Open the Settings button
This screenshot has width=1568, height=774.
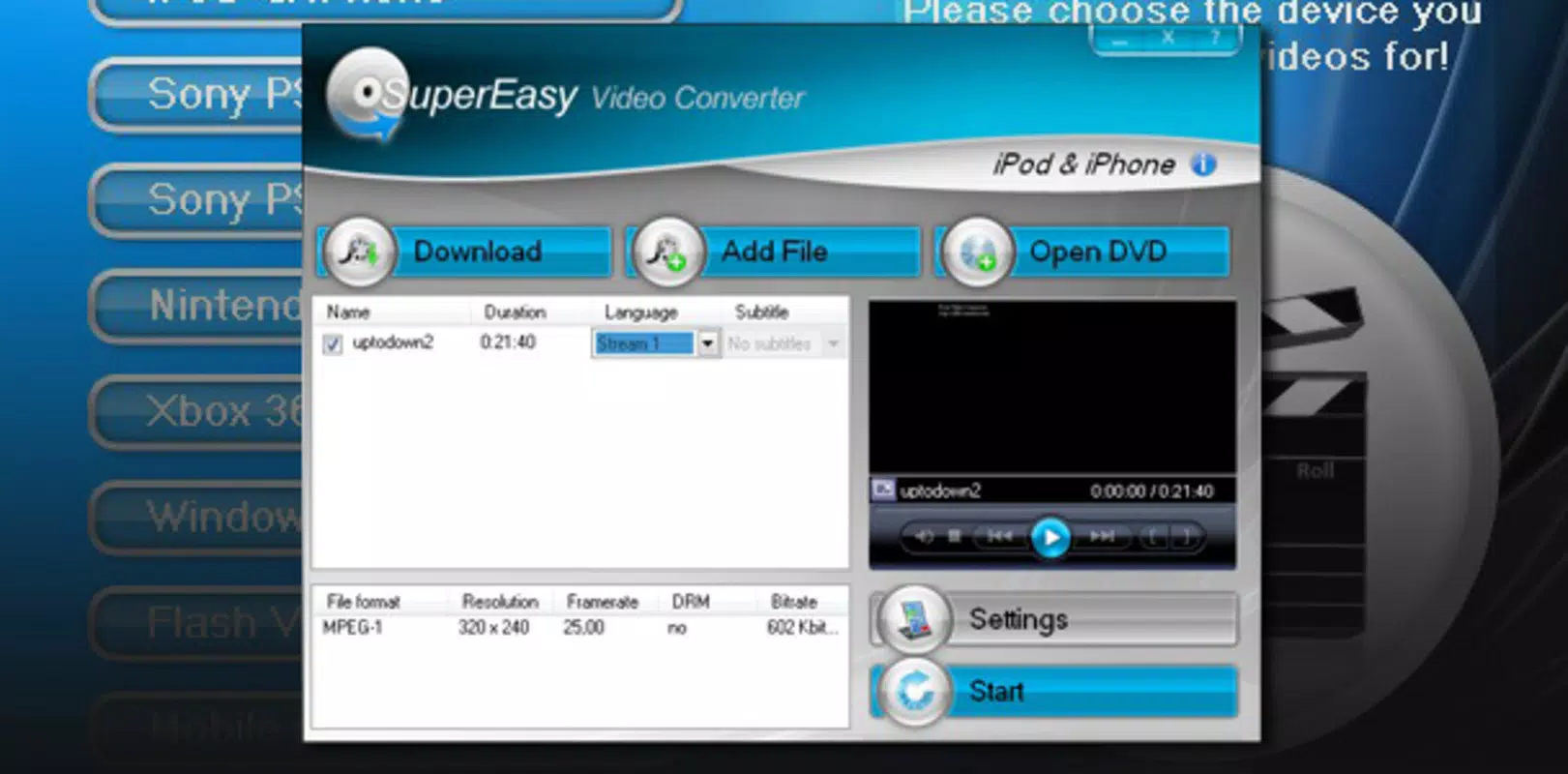(1054, 619)
